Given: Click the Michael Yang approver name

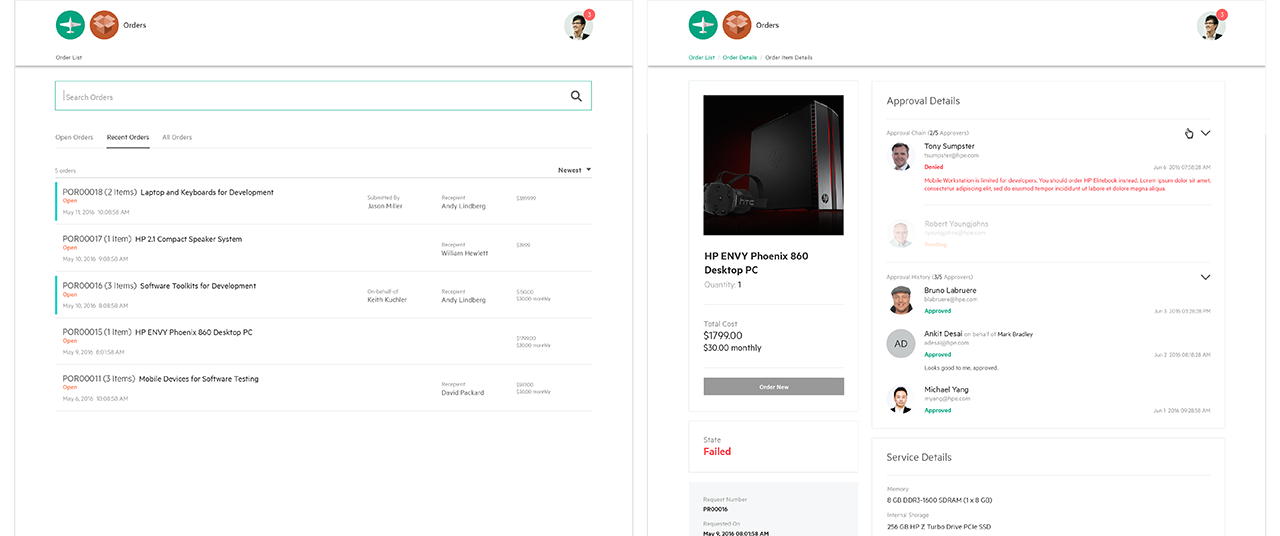Looking at the screenshot, I should coord(946,390).
